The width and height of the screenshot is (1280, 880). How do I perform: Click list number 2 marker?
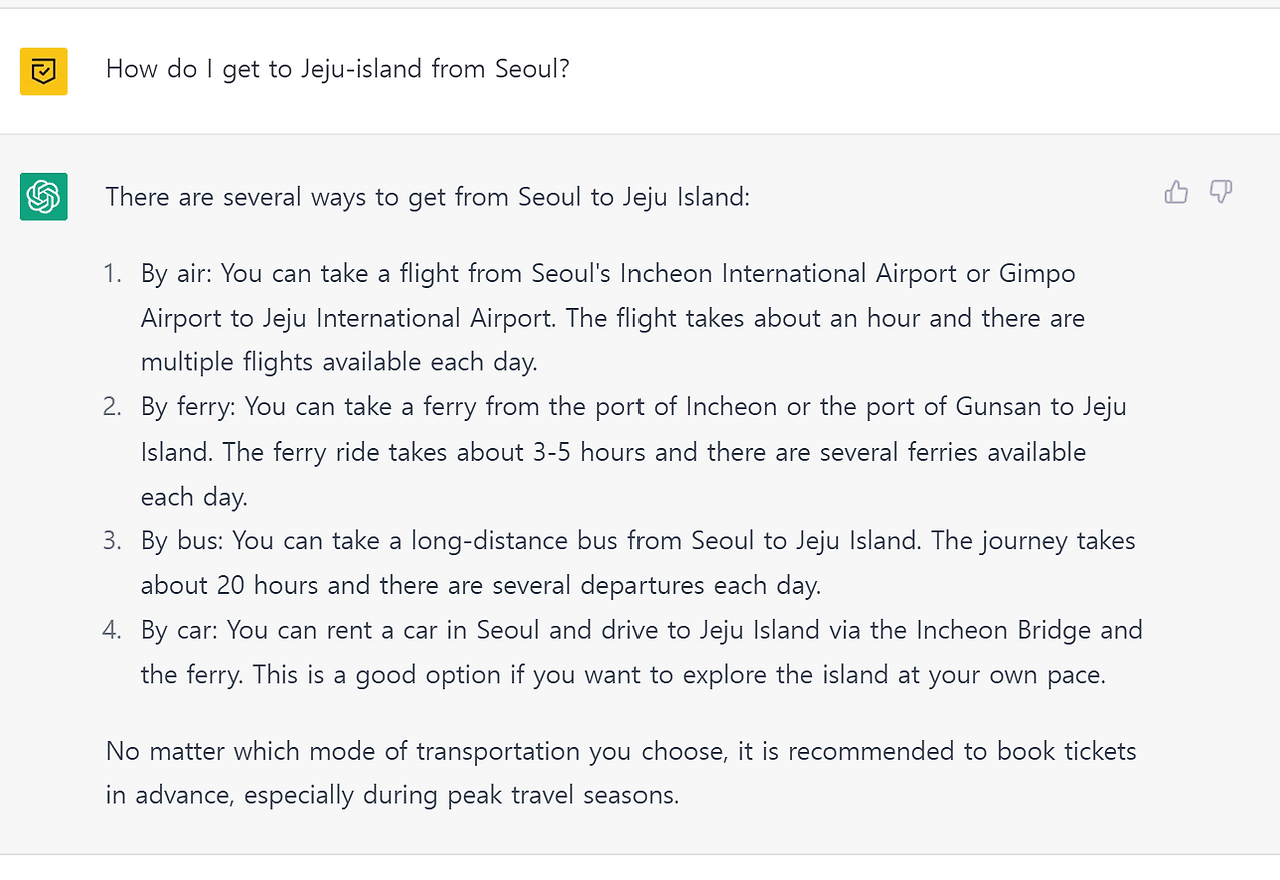[x=112, y=407]
